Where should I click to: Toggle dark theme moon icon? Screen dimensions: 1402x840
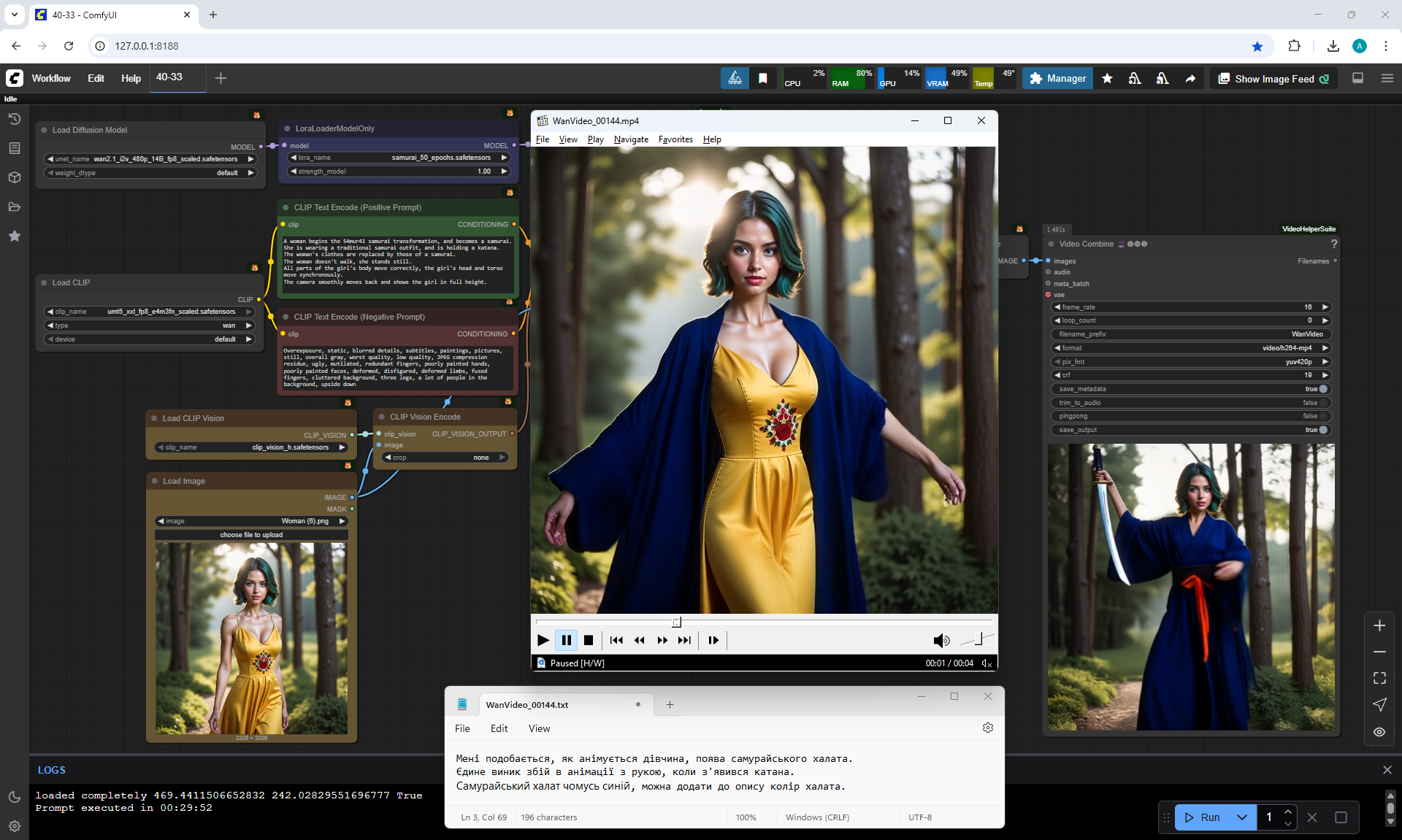15,797
